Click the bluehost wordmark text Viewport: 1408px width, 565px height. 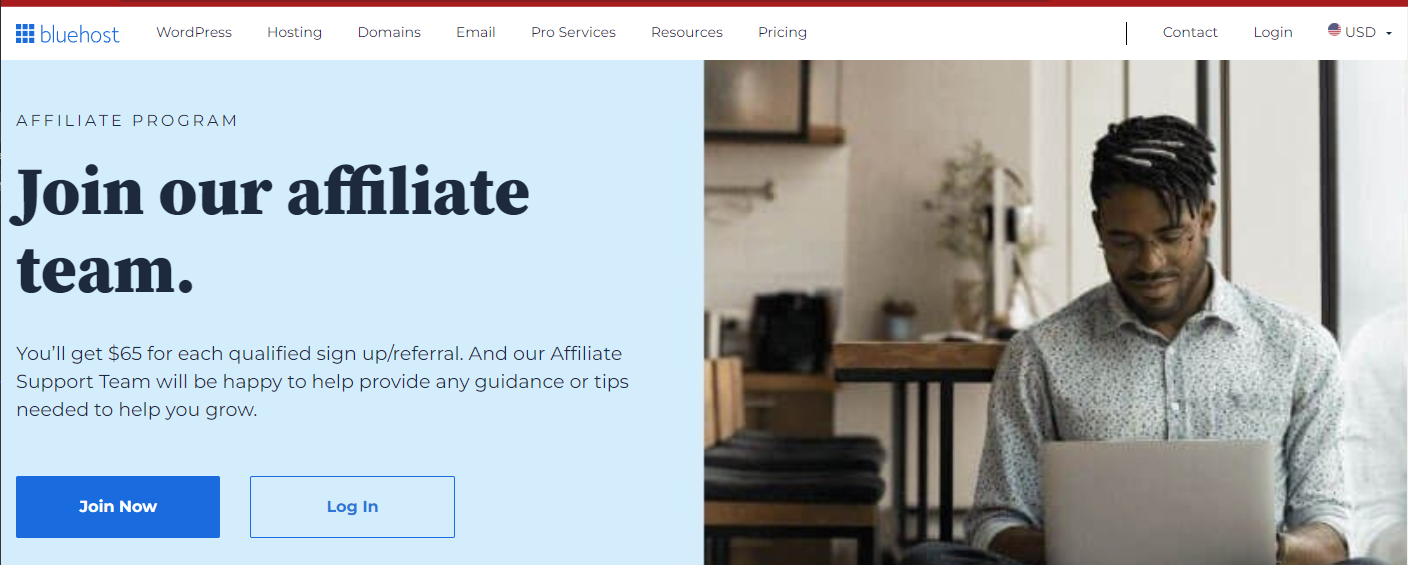coord(80,34)
